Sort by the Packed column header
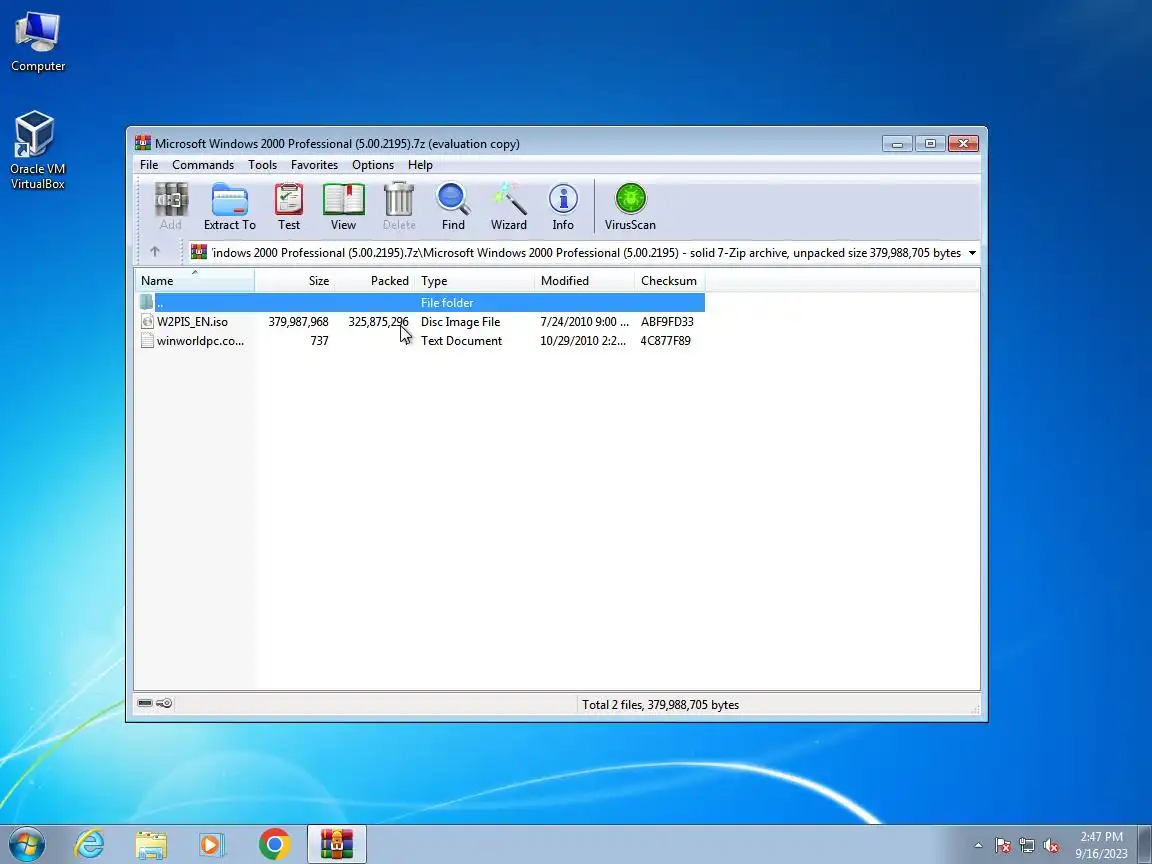 [x=375, y=281]
